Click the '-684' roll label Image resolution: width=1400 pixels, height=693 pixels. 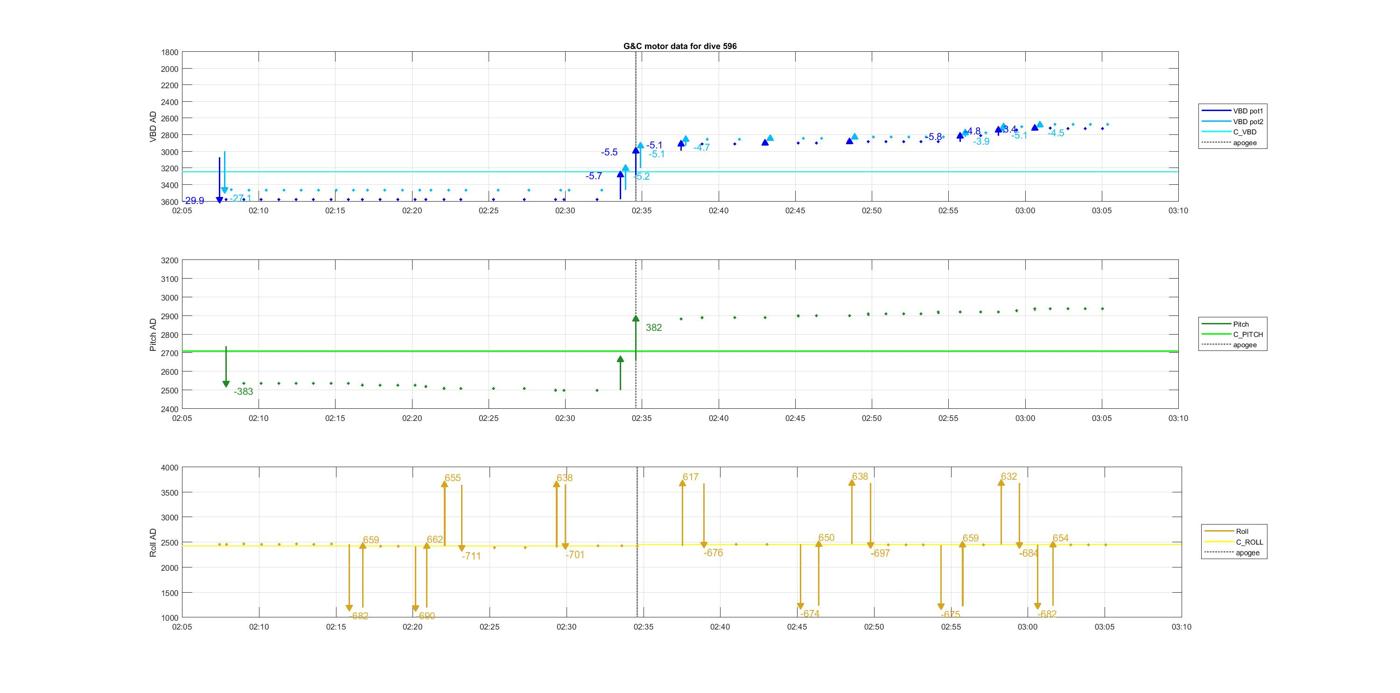[x=1029, y=553]
